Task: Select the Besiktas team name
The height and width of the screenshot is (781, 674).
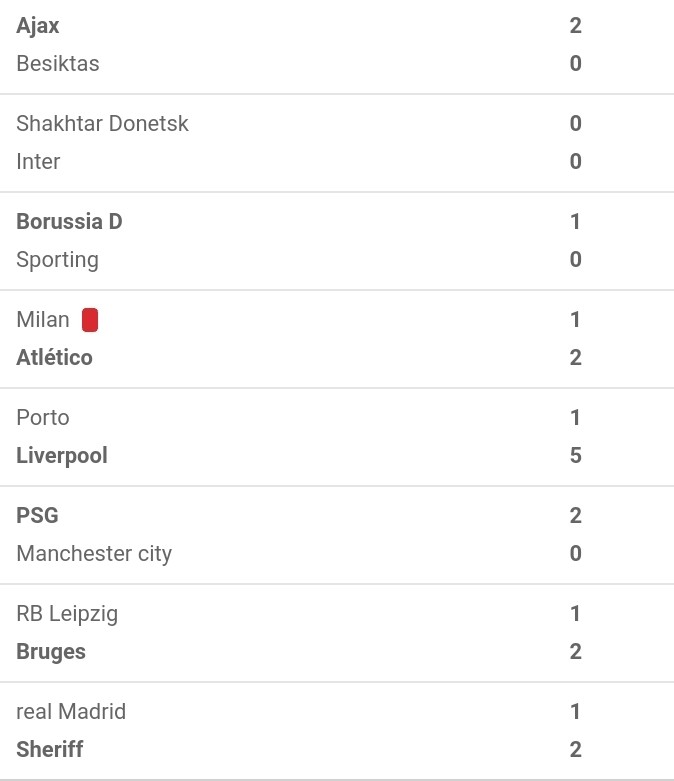Action: [x=58, y=64]
